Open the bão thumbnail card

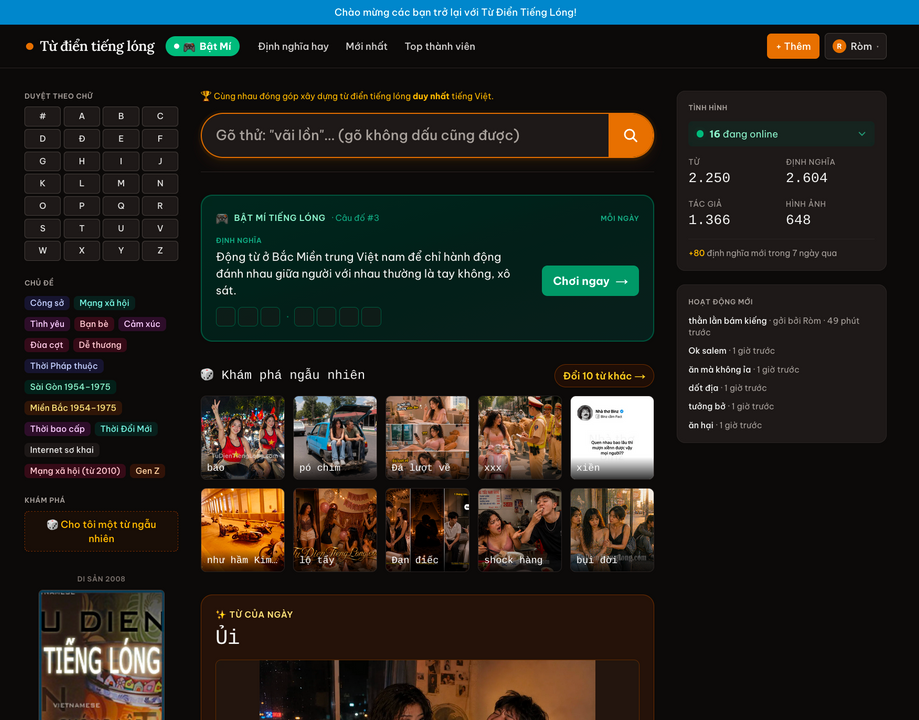pyautogui.click(x=243, y=437)
